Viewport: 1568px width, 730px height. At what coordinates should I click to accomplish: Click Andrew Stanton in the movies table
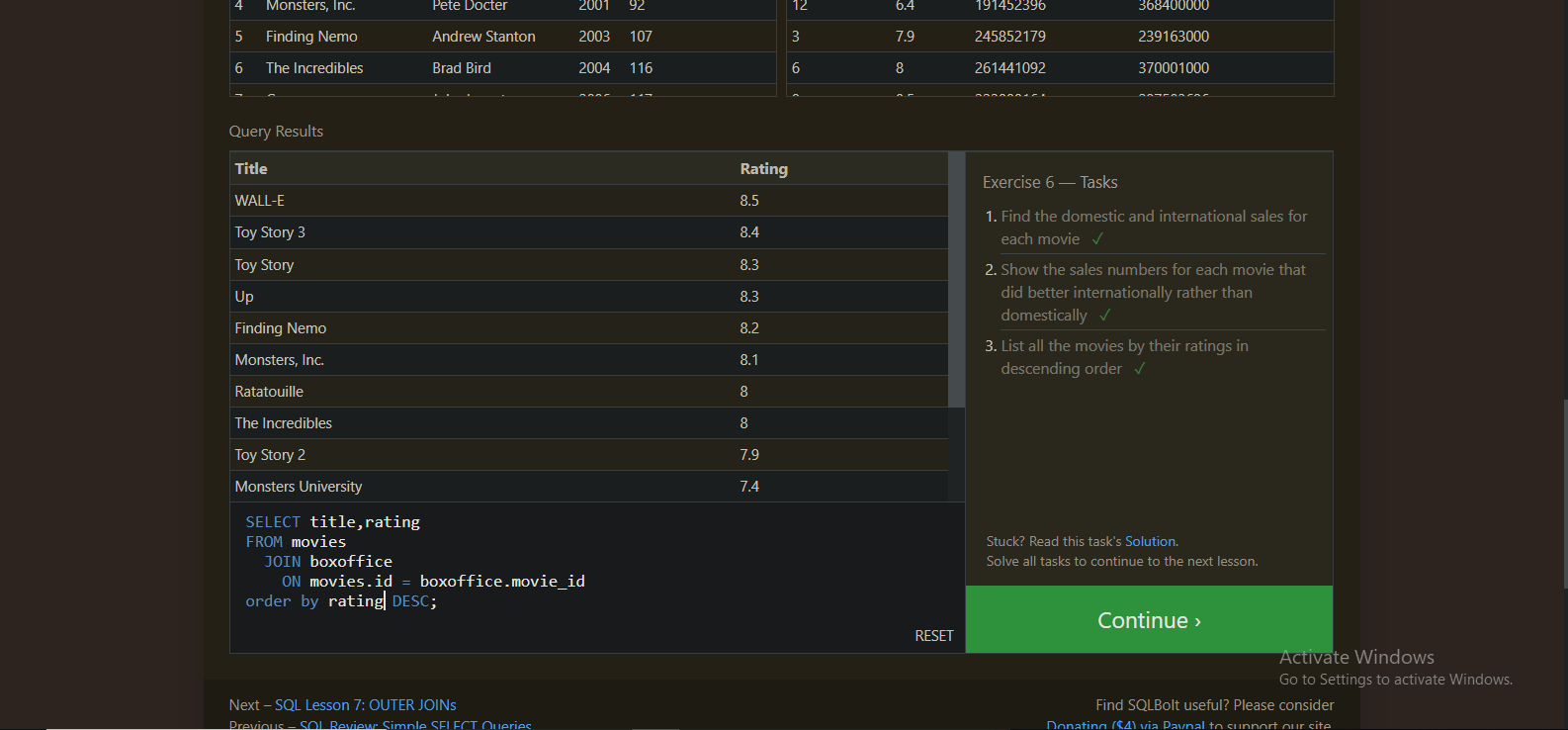coord(483,37)
